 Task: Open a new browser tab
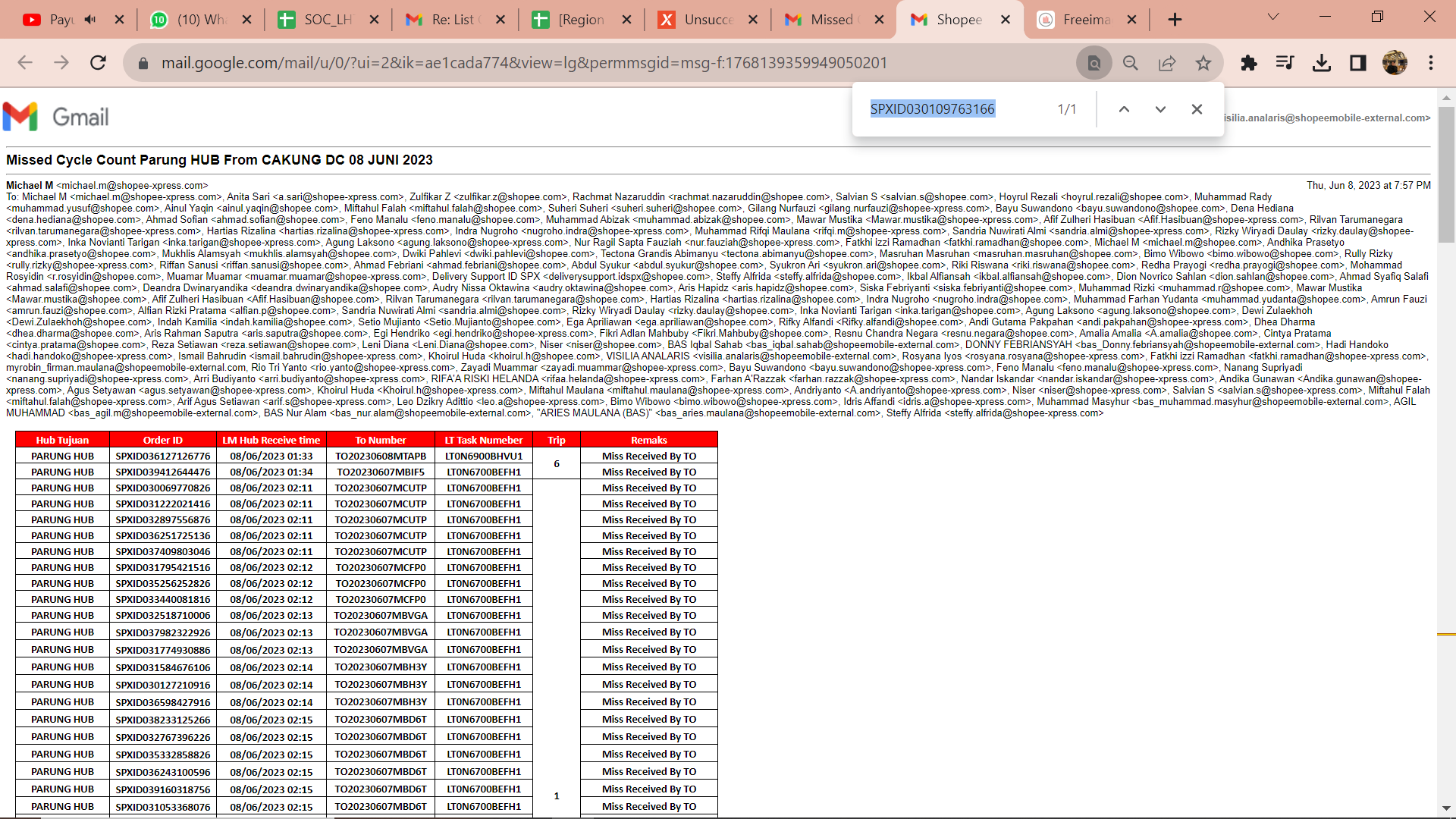(1175, 20)
